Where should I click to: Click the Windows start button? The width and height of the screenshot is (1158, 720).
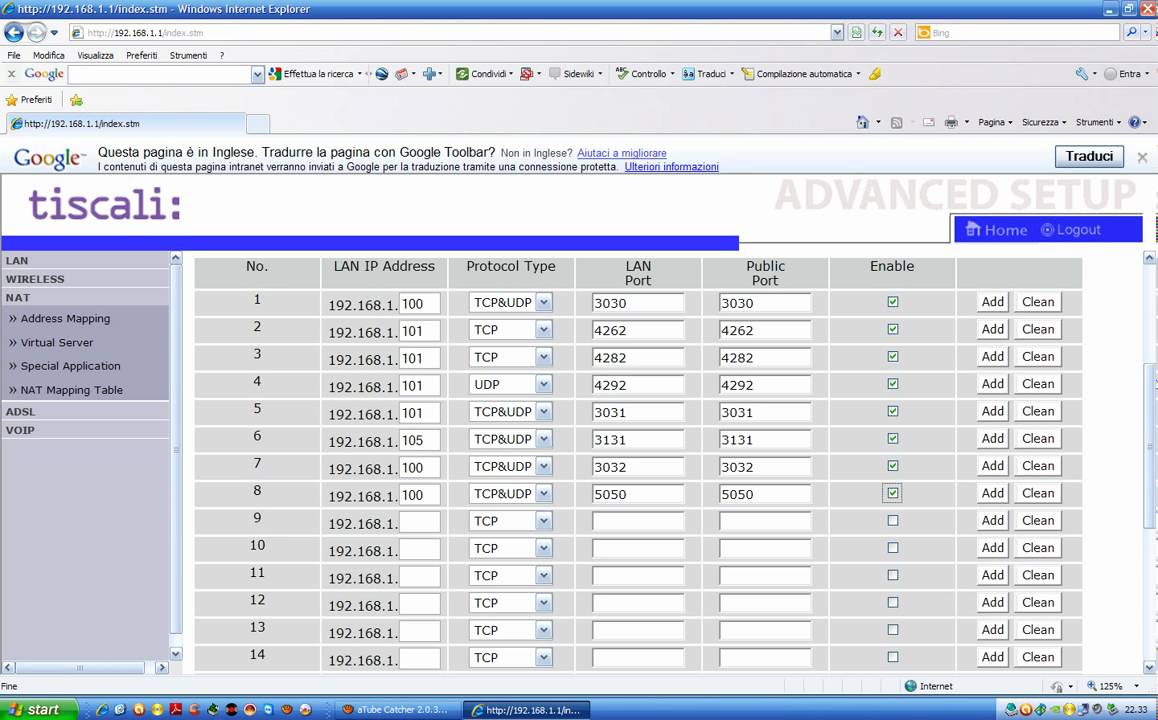38,710
